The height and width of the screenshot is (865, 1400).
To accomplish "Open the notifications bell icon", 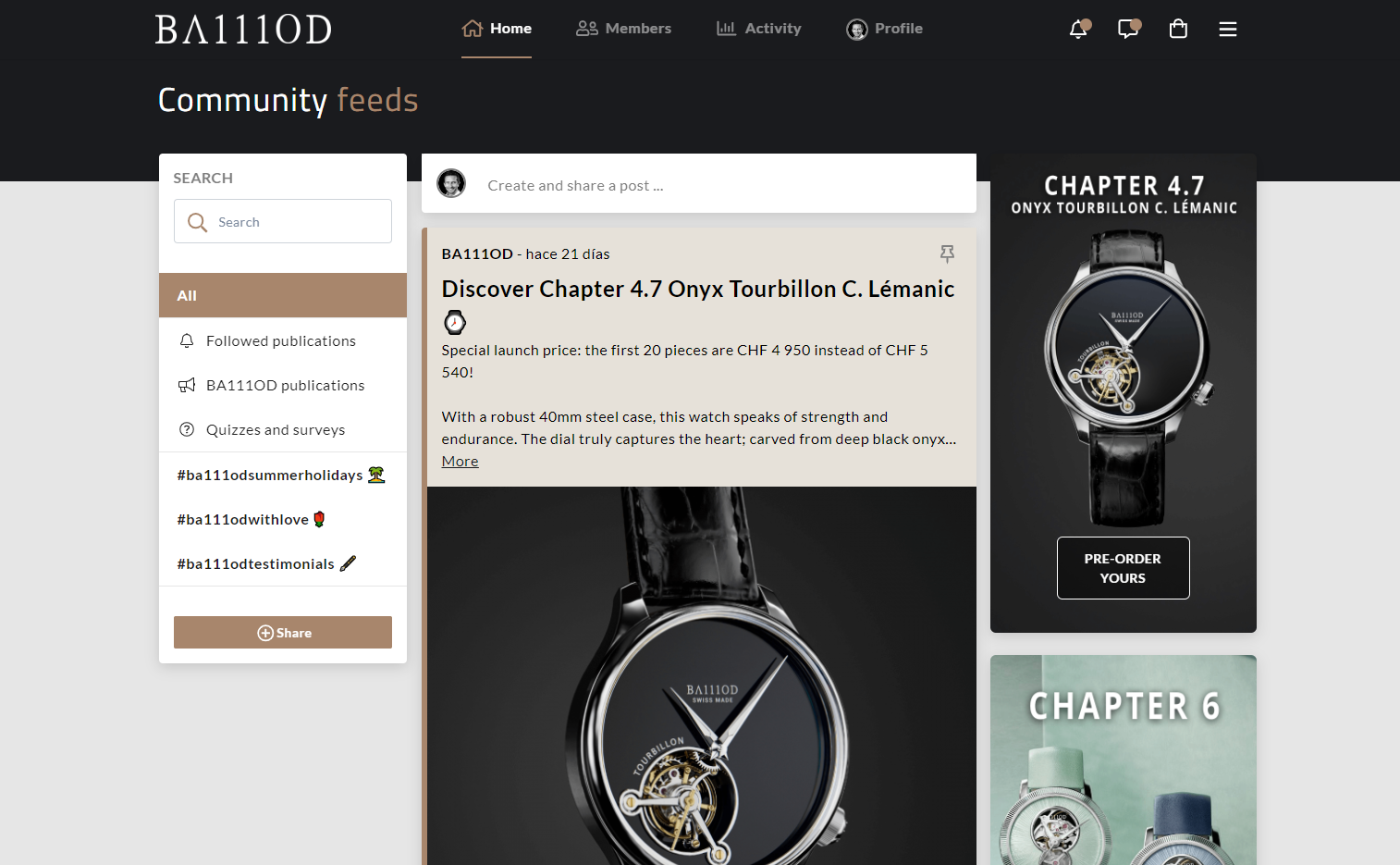I will coord(1078,29).
